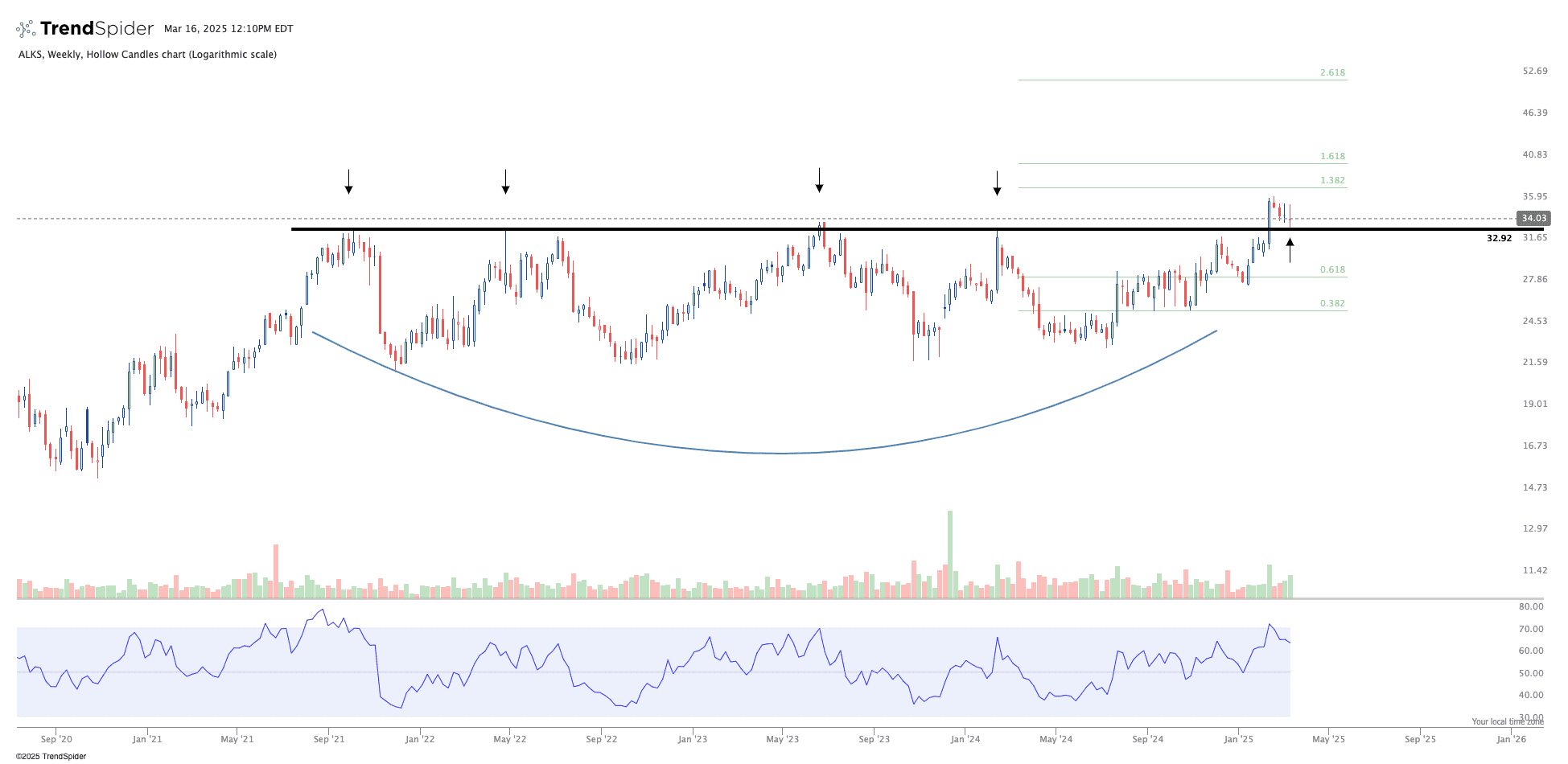Select the down arrow above the early 2024 peak
1568x764 pixels.
[x=997, y=183]
